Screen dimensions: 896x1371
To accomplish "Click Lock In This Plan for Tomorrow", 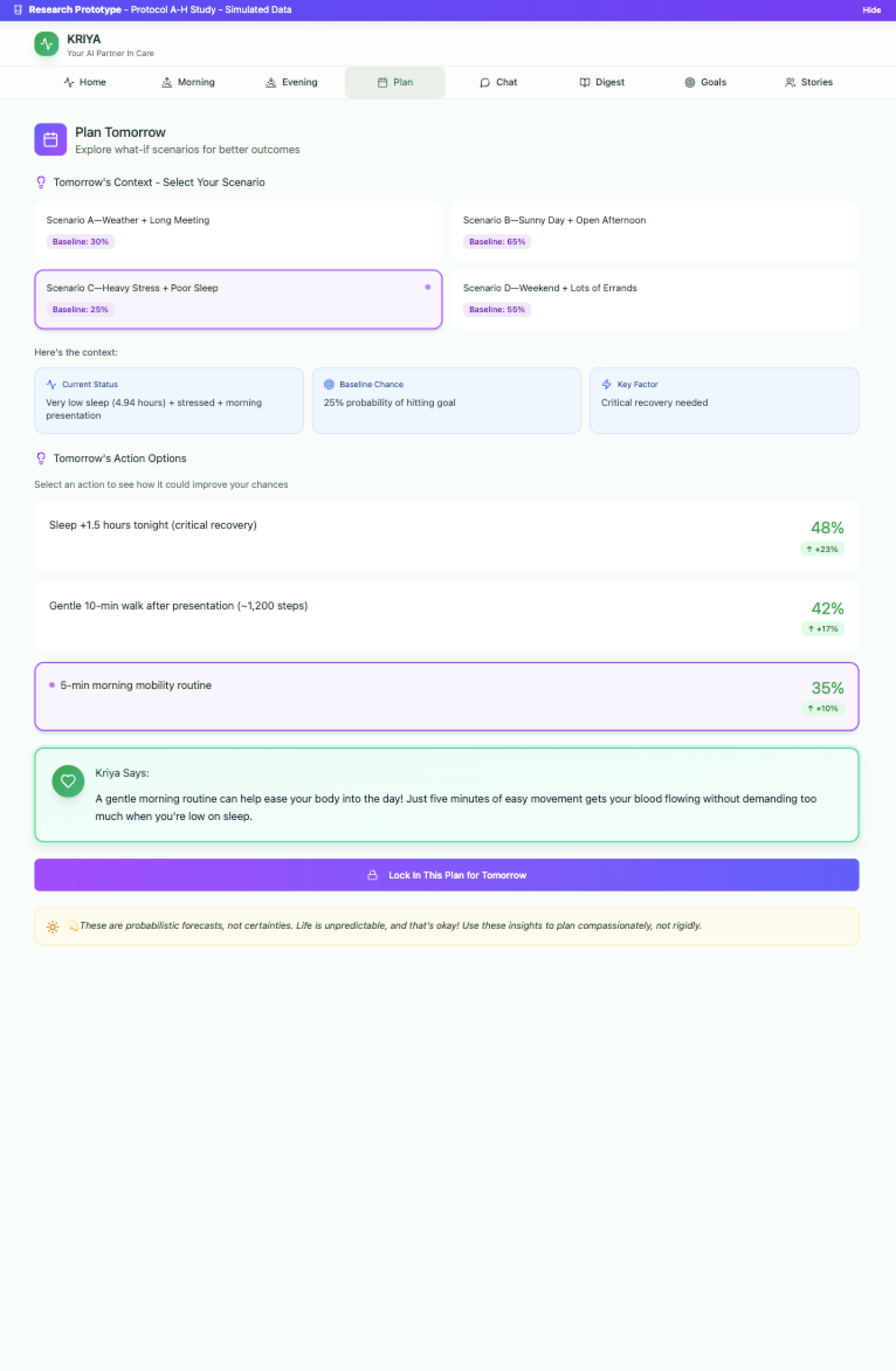I will pos(446,875).
